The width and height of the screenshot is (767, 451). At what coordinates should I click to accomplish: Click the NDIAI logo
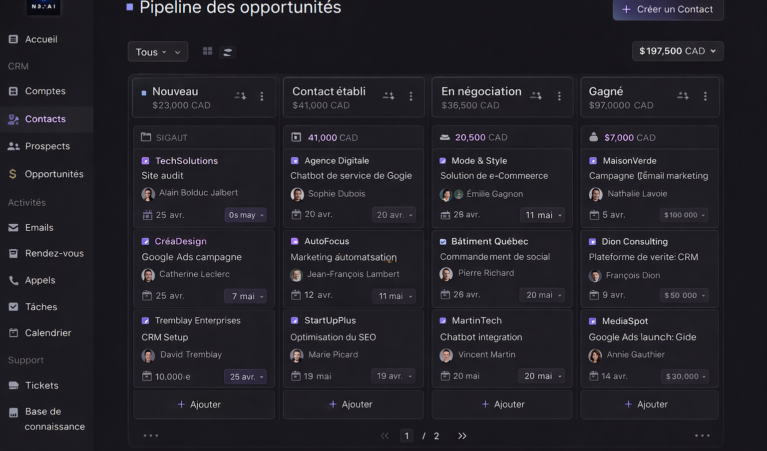click(x=43, y=7)
